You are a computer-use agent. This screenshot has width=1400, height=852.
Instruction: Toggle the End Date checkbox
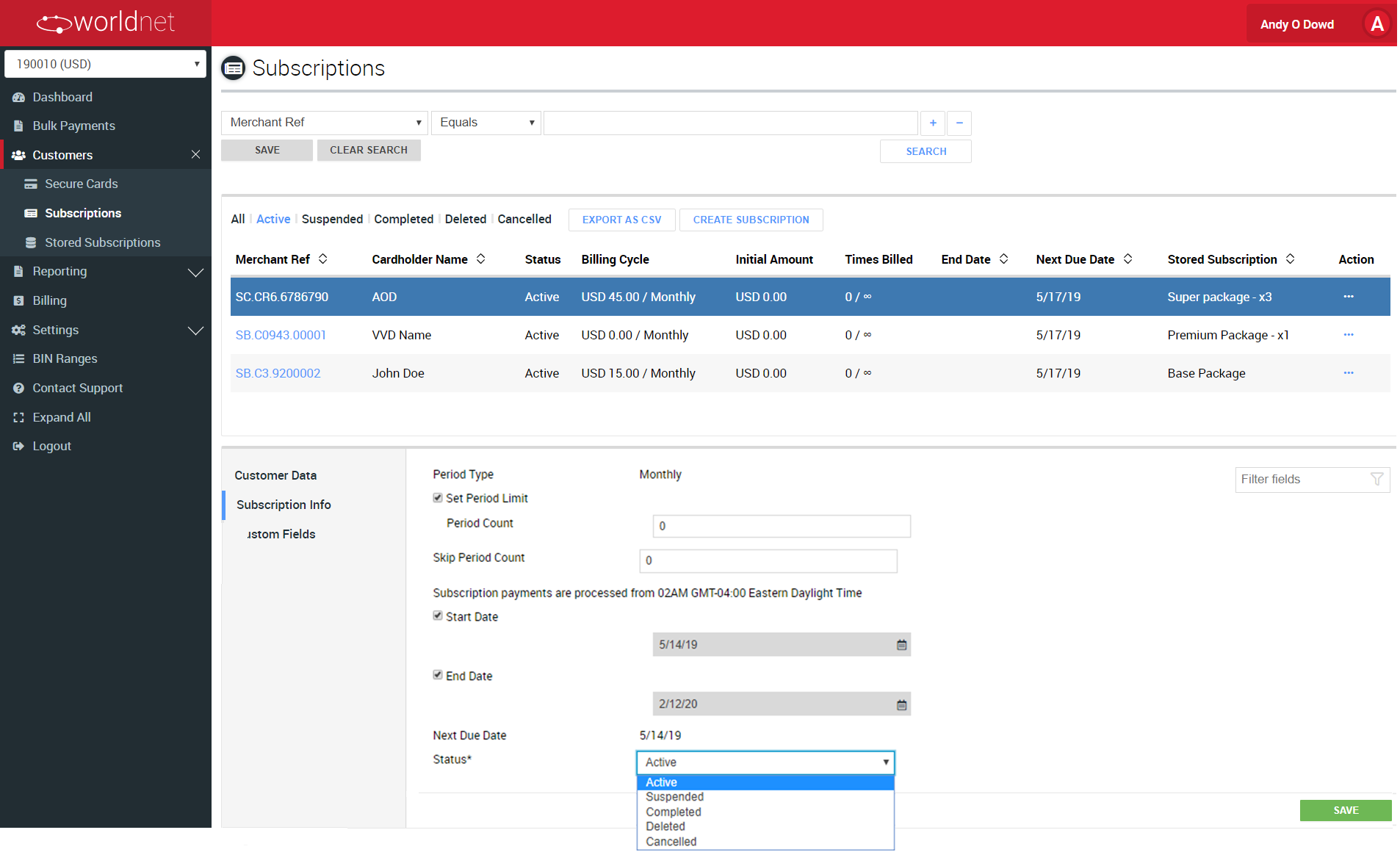438,676
